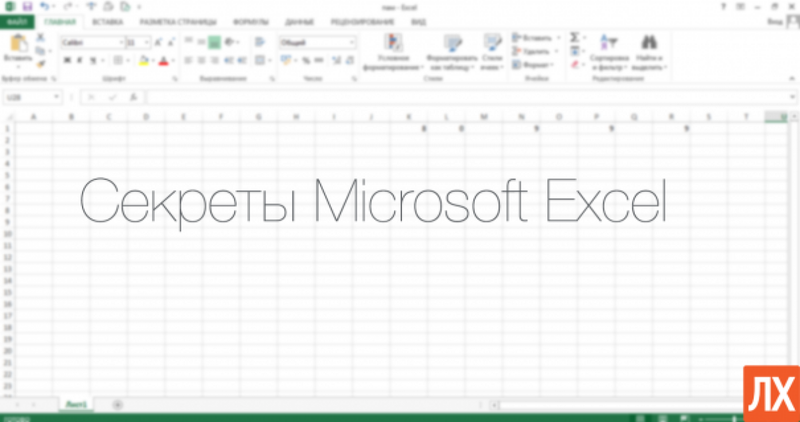Viewport: 800px width, 422px height.
Task: Click the Save icon in the quick access toolbar
Action: 27,7
